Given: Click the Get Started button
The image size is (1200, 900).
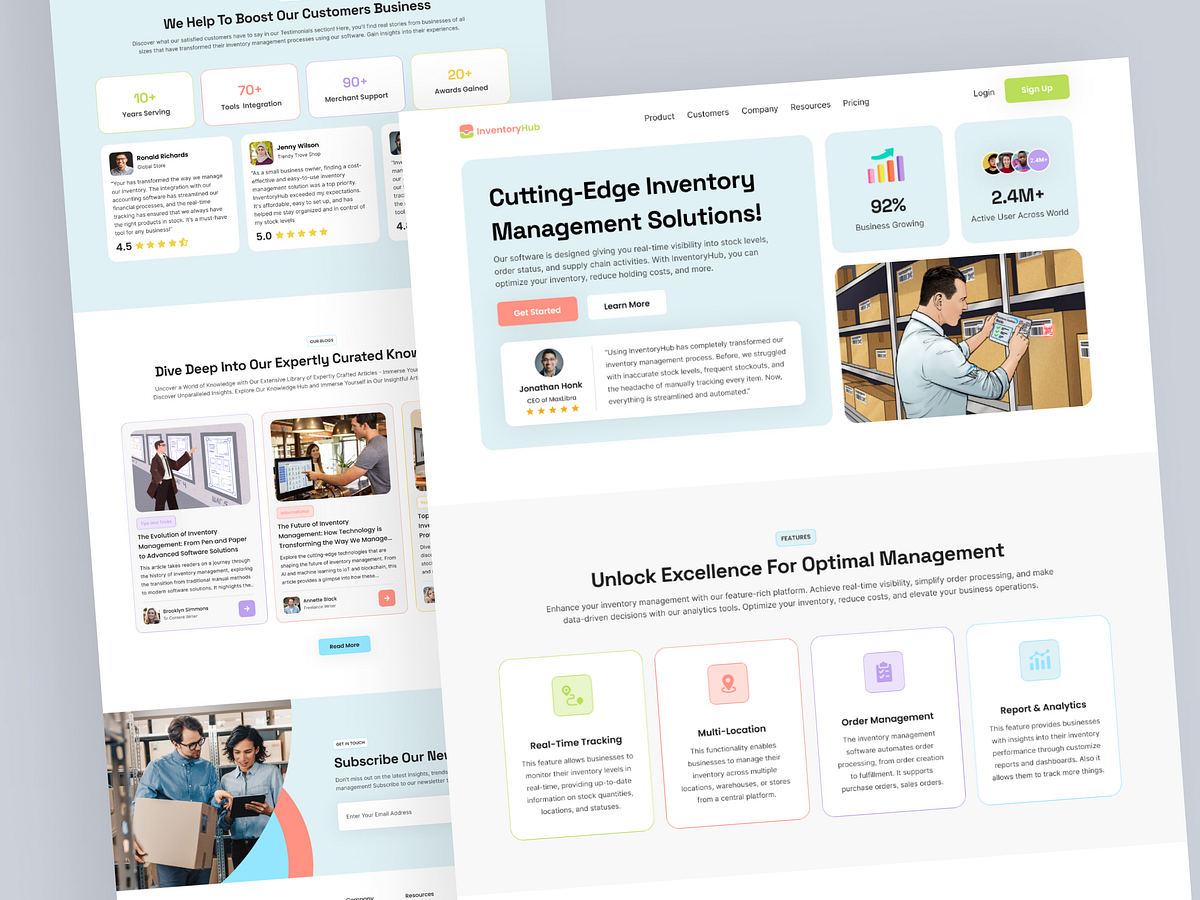Looking at the screenshot, I should pos(537,311).
